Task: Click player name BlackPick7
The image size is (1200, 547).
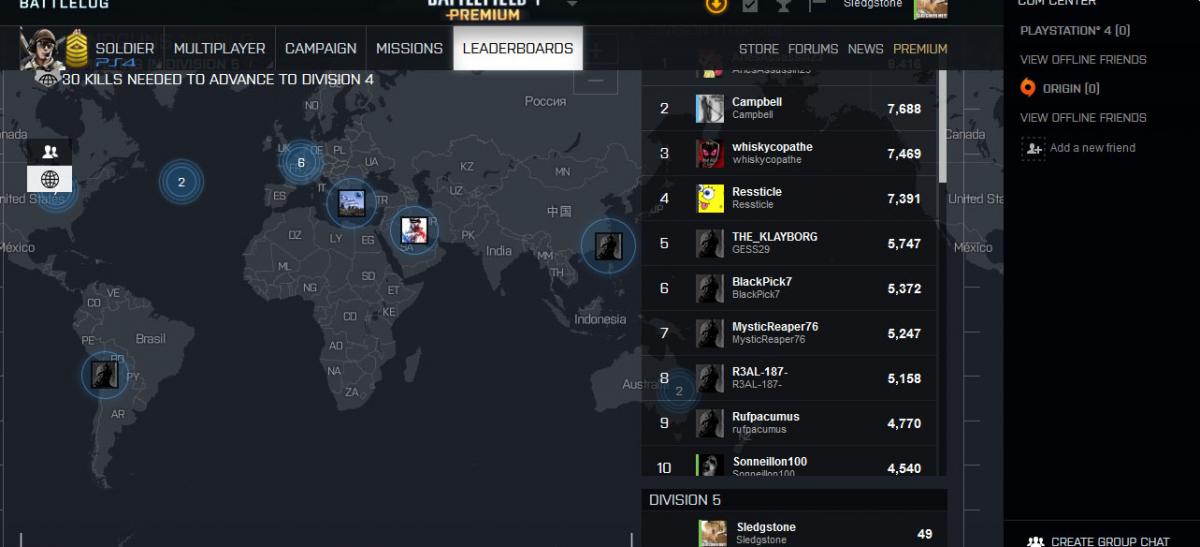Action: (x=762, y=282)
